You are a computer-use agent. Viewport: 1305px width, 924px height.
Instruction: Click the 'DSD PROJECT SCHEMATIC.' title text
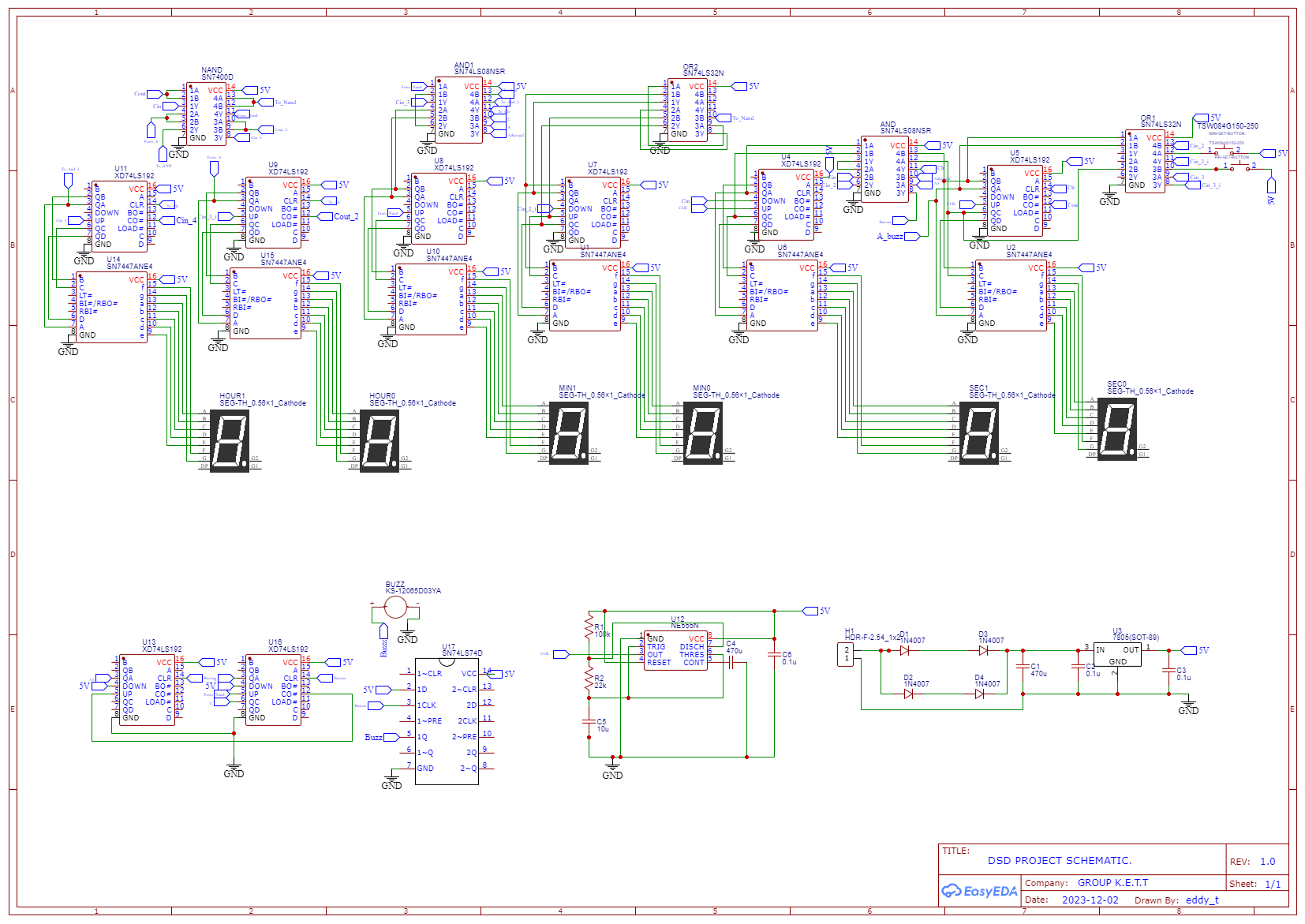click(1060, 860)
